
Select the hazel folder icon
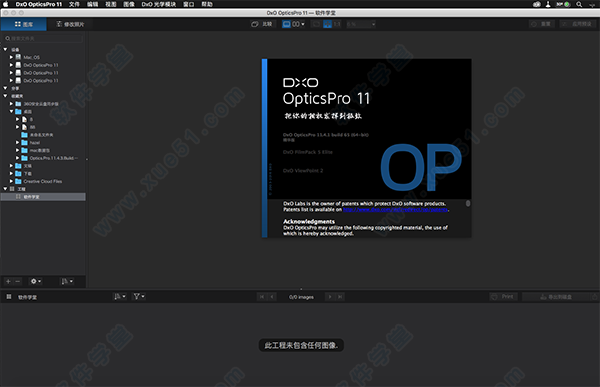coord(24,142)
